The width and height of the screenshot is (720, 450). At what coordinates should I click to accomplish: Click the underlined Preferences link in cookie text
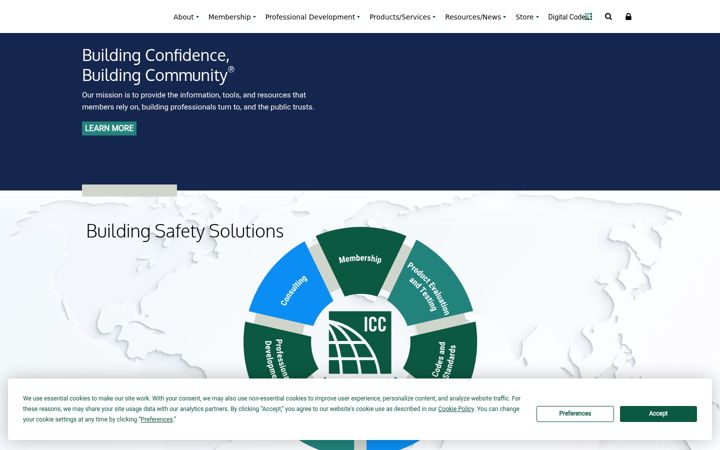(157, 420)
